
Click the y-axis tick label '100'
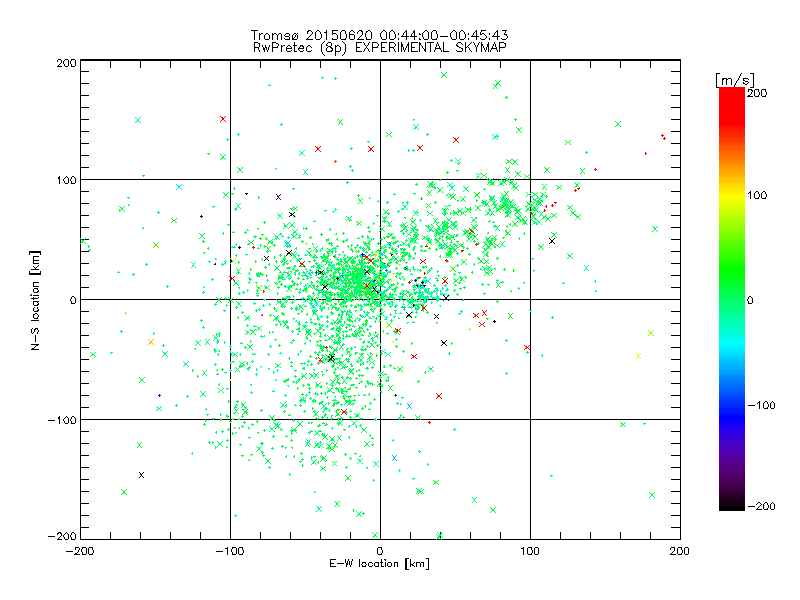coord(66,180)
